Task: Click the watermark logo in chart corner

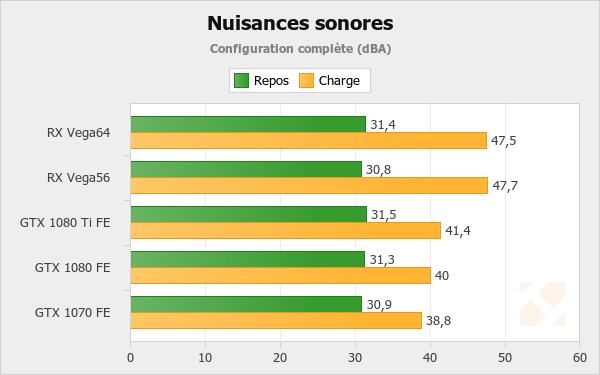Action: (x=542, y=304)
